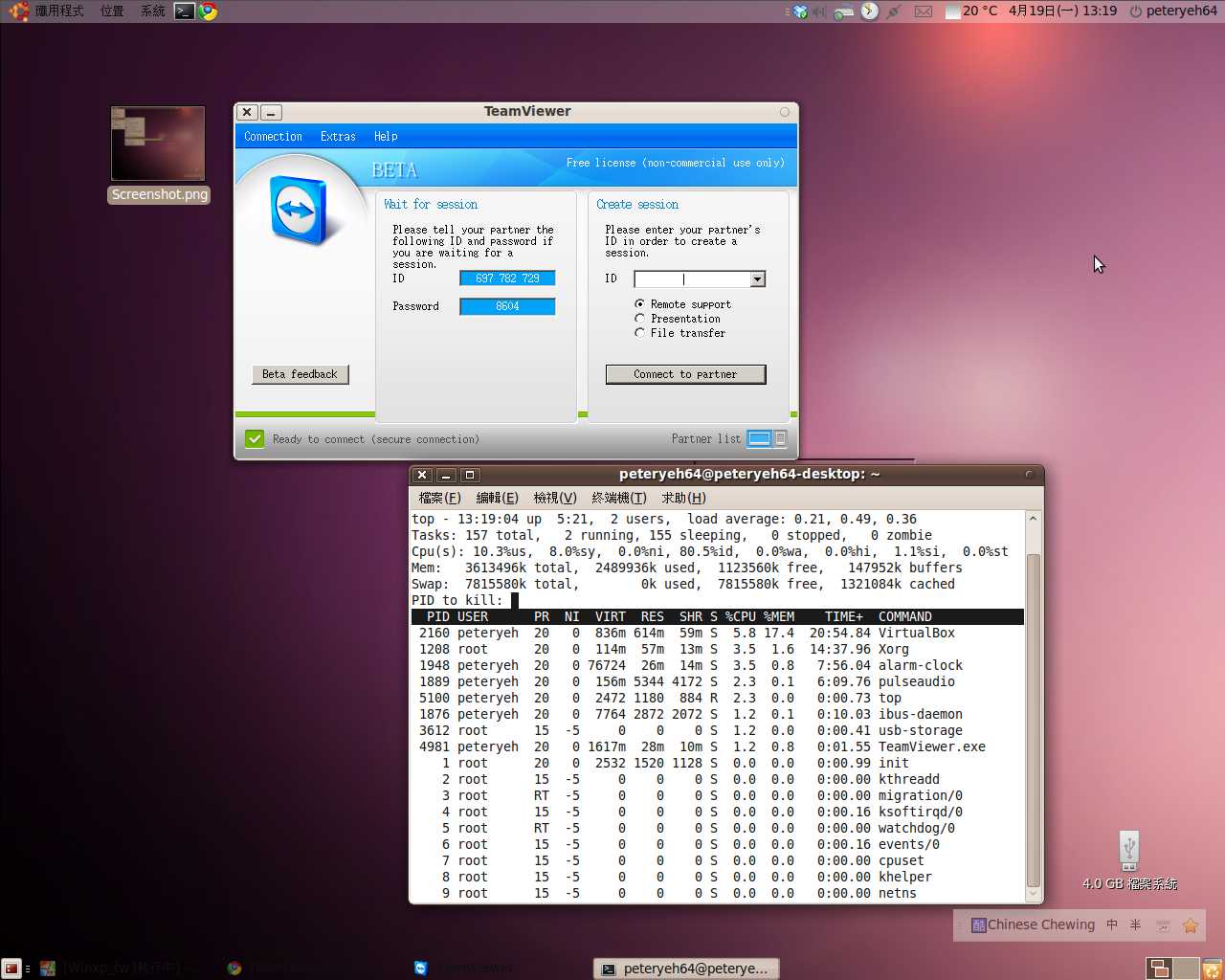Viewport: 1225px width, 980px height.
Task: Open the terminal 檔案(F) menu
Action: pyautogui.click(x=439, y=498)
